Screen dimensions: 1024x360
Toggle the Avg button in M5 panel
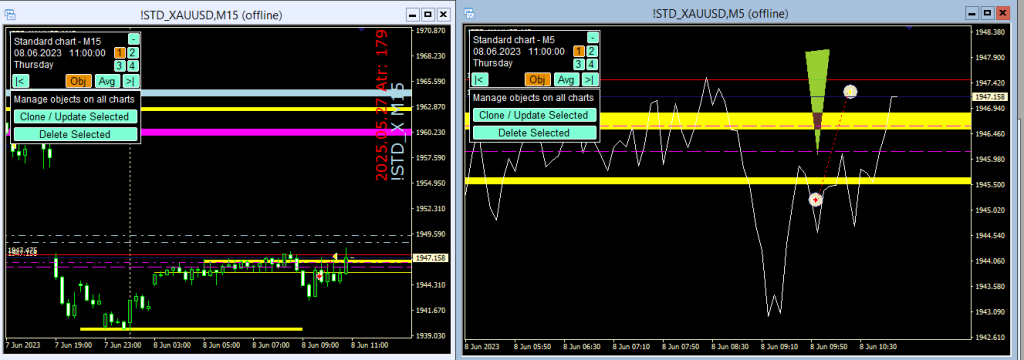pyautogui.click(x=566, y=80)
